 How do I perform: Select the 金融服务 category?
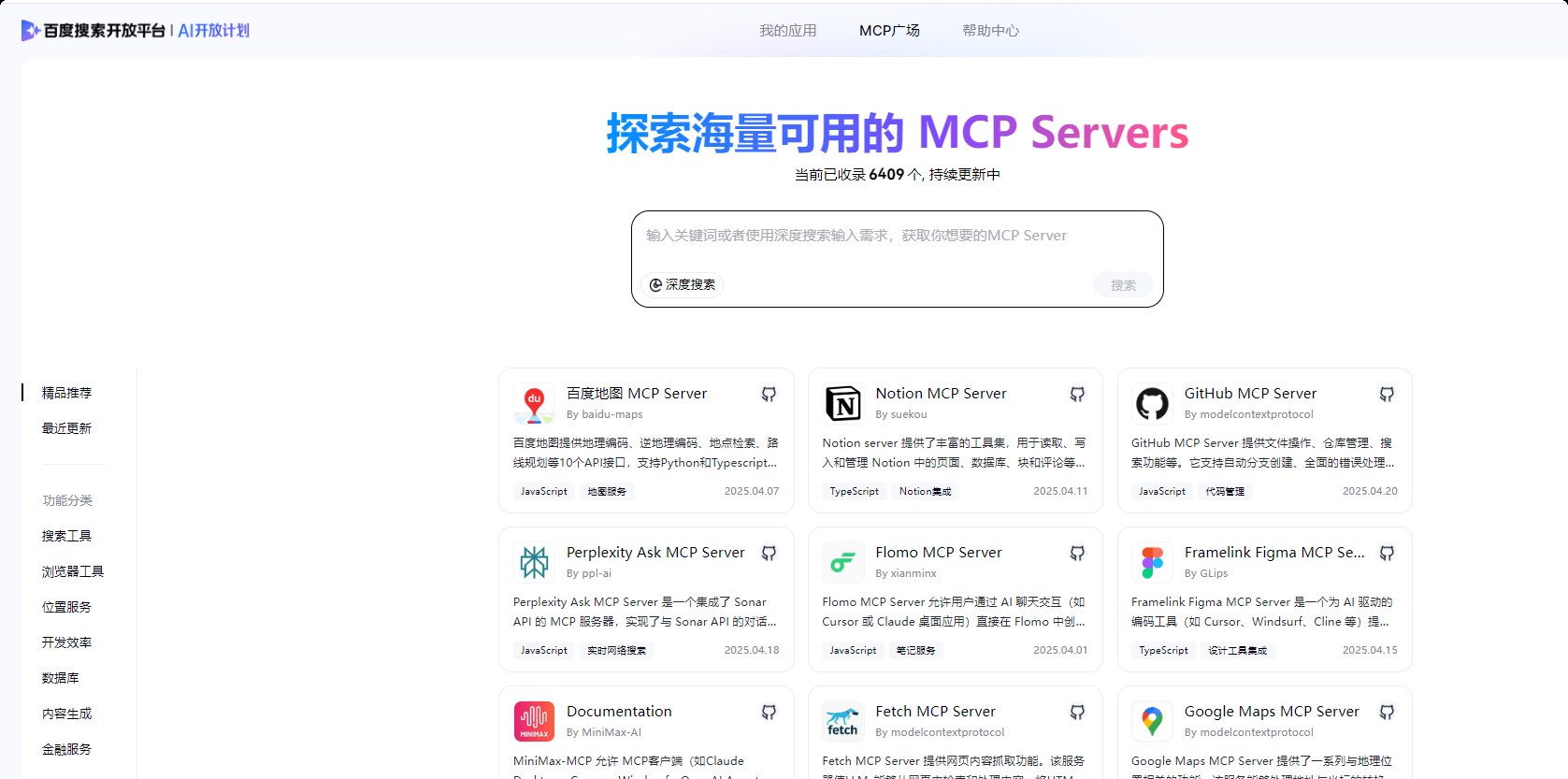(x=66, y=749)
